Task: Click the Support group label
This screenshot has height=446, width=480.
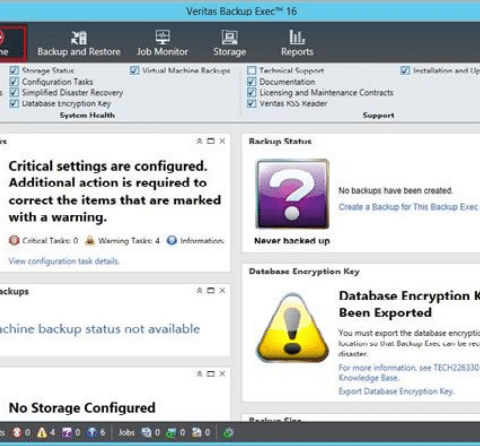Action: [379, 115]
